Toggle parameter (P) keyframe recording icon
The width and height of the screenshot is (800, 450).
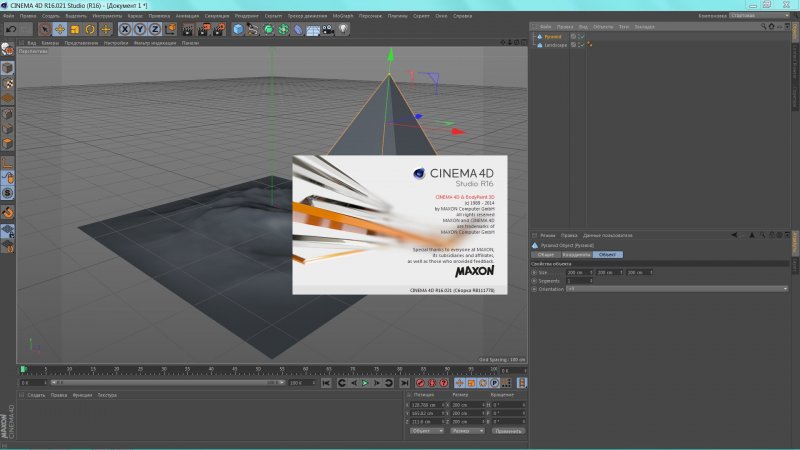[494, 383]
